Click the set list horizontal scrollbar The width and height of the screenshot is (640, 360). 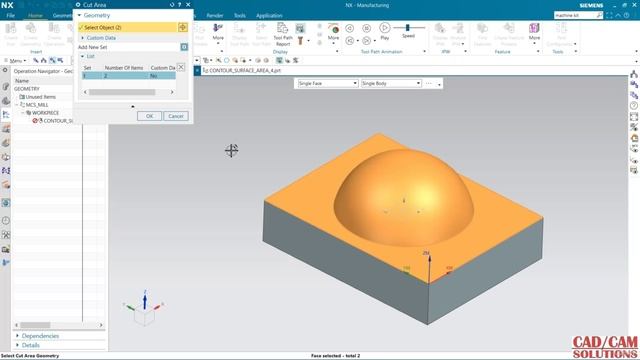coord(122,92)
